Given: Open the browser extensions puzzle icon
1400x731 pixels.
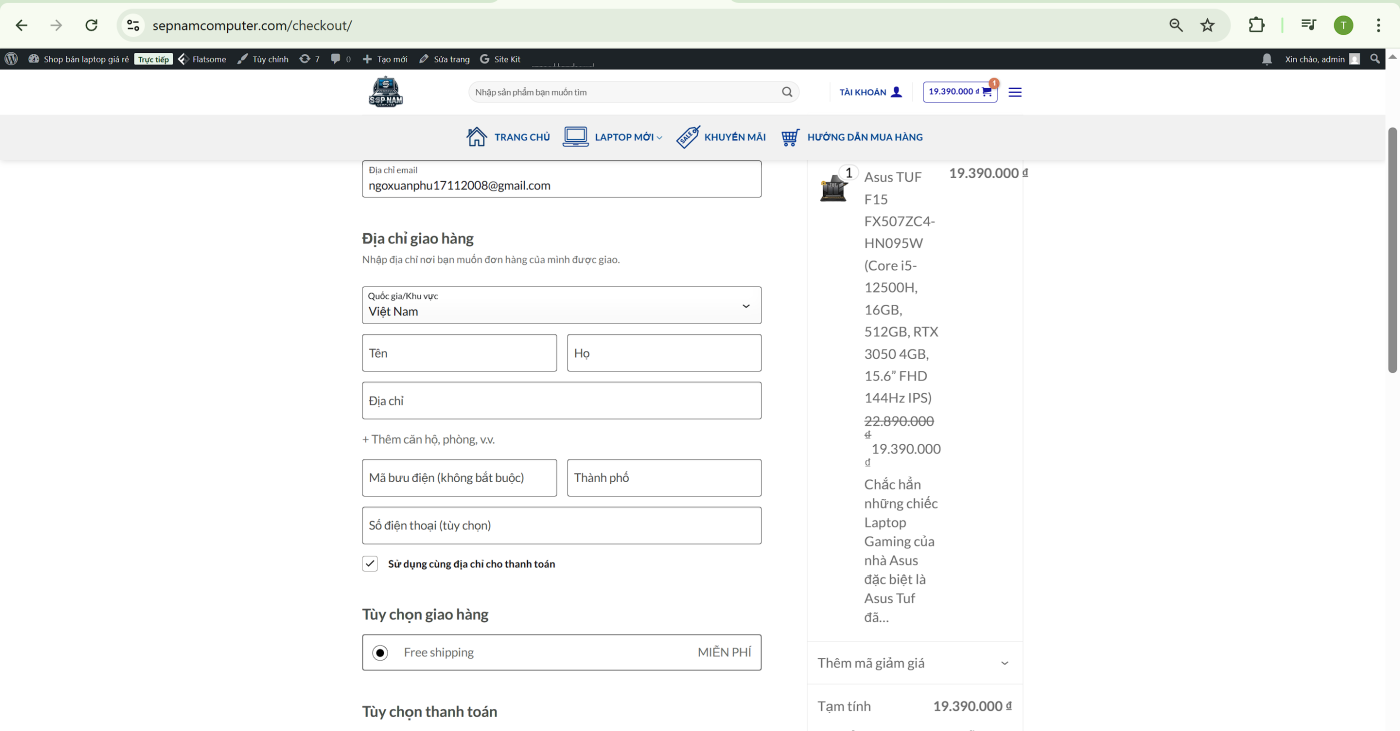Looking at the screenshot, I should coord(1257,25).
